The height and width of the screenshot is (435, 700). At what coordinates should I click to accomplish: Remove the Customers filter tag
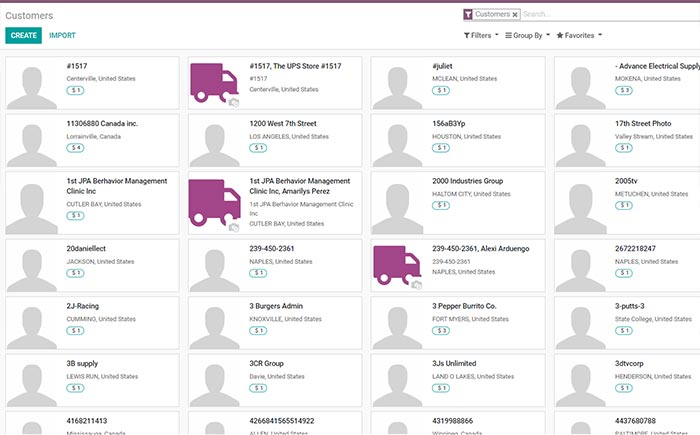pos(515,15)
